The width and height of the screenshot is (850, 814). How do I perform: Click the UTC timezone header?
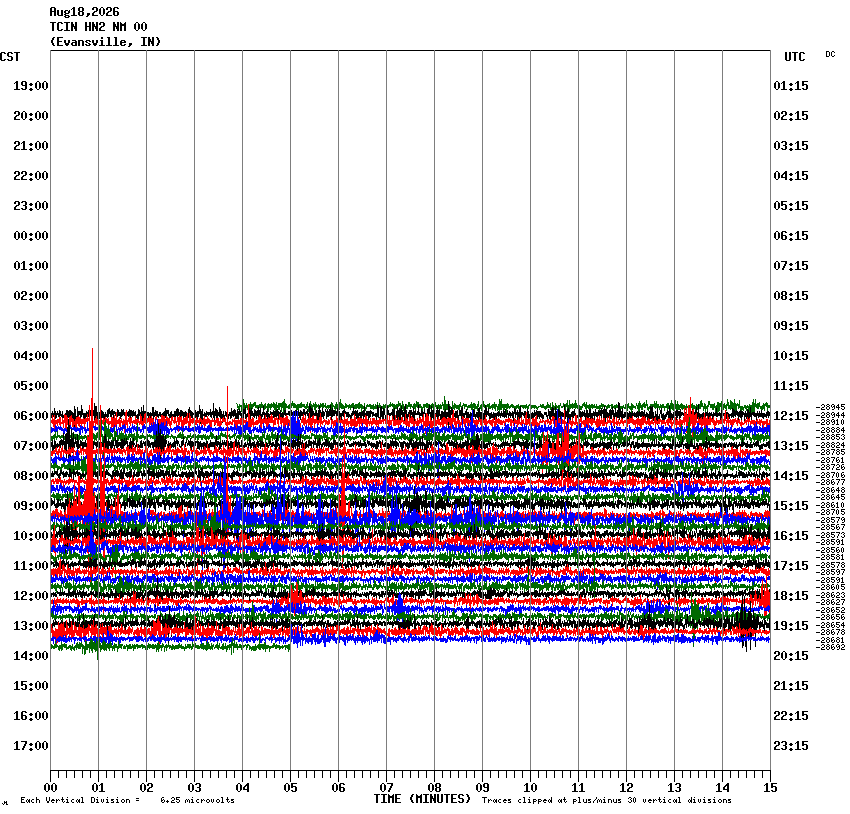point(795,57)
